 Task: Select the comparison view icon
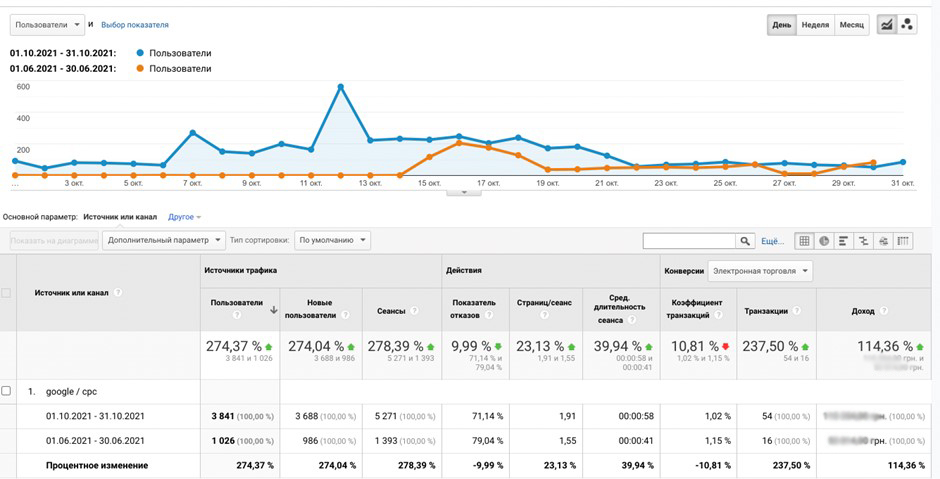863,241
